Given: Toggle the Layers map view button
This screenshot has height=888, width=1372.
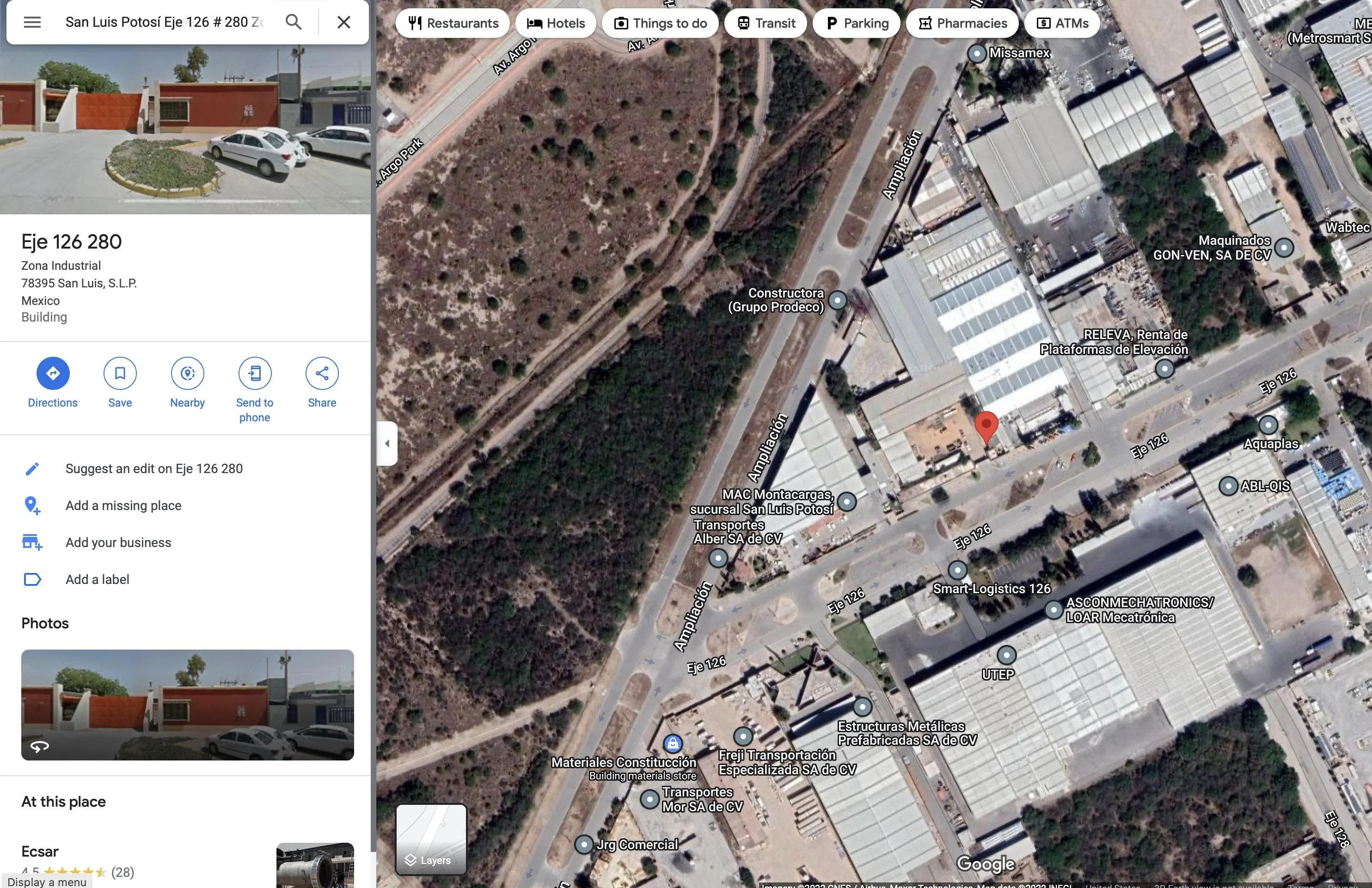Looking at the screenshot, I should [431, 839].
